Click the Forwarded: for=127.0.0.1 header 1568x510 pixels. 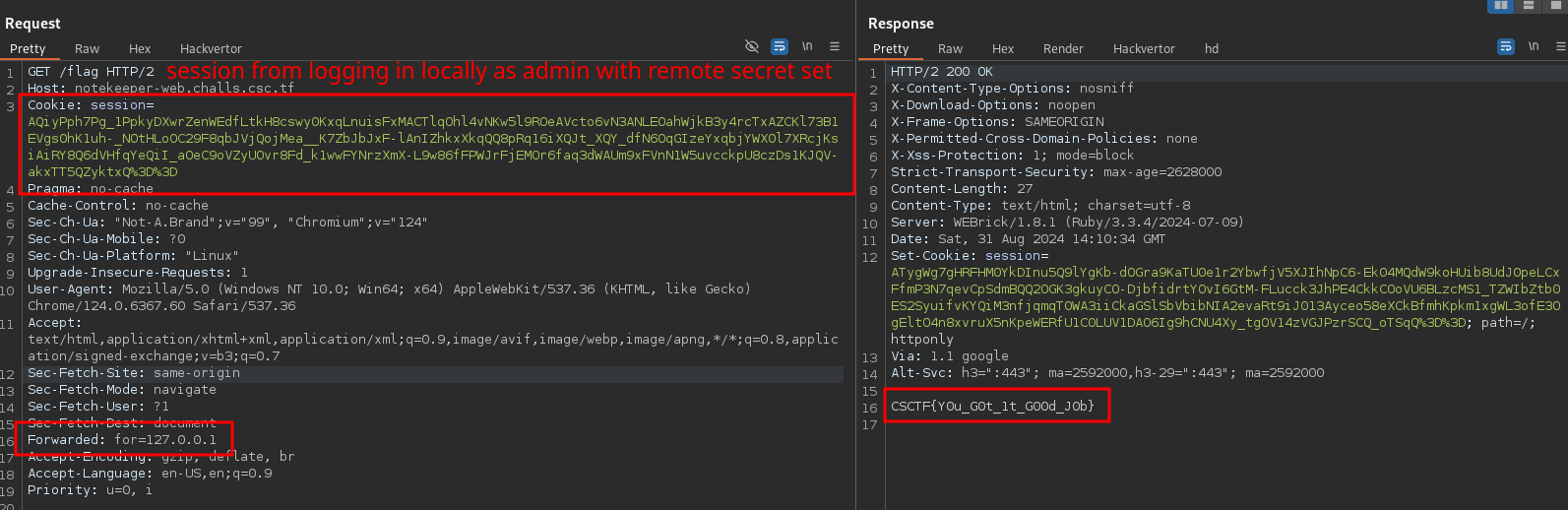click(x=122, y=440)
